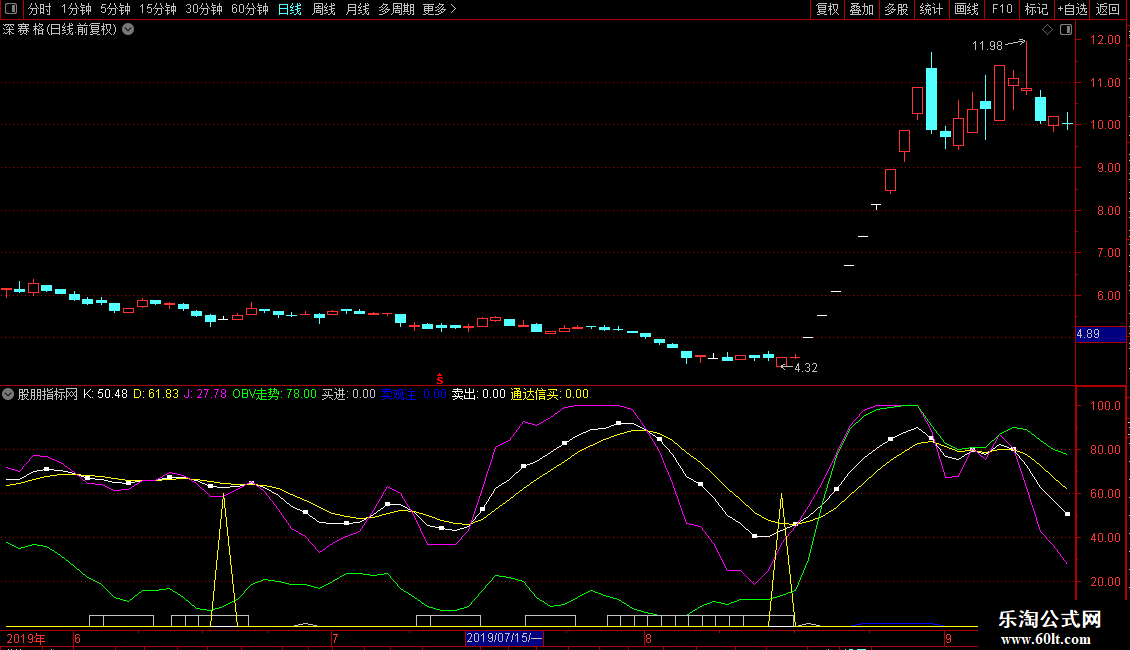Select the 1分钟 period
This screenshot has height=650, width=1130.
pyautogui.click(x=76, y=9)
